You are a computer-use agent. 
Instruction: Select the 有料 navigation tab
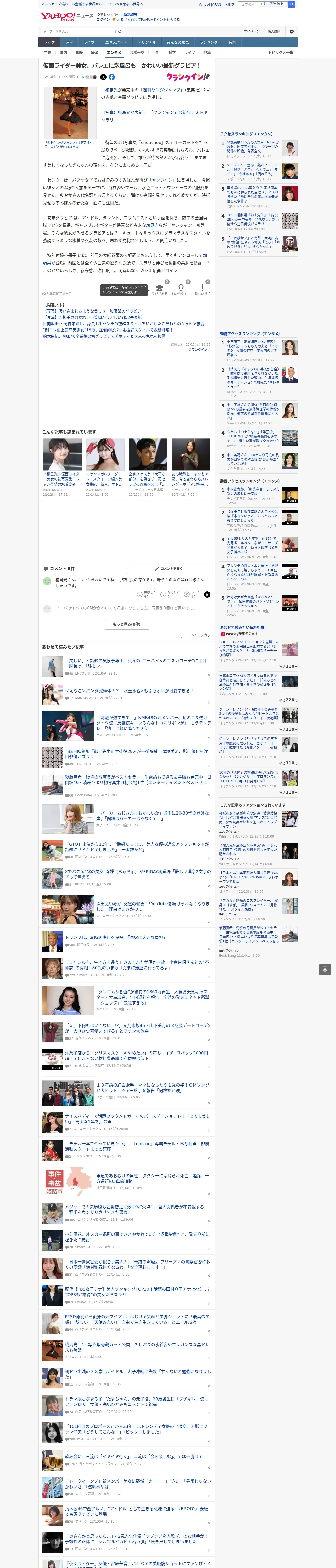[232, 43]
